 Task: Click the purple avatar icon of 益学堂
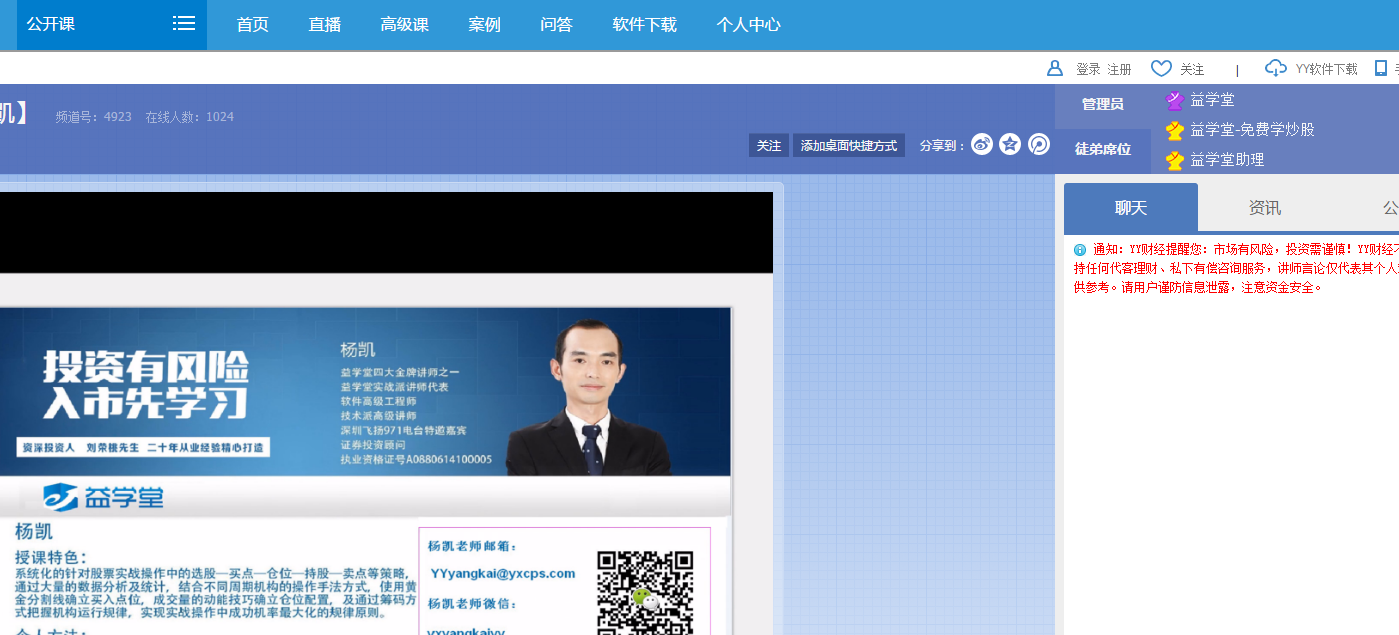(x=1175, y=101)
